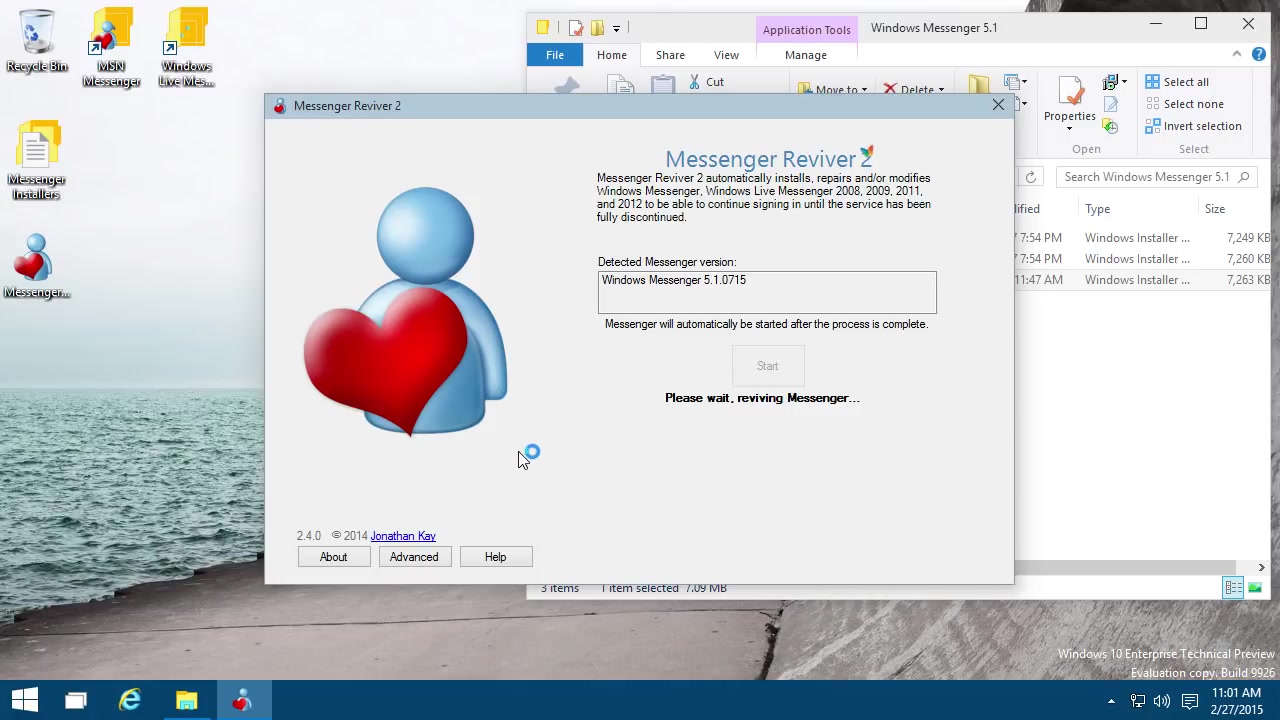Select the Windows Live Messenger desktop shortcut

click(x=186, y=48)
